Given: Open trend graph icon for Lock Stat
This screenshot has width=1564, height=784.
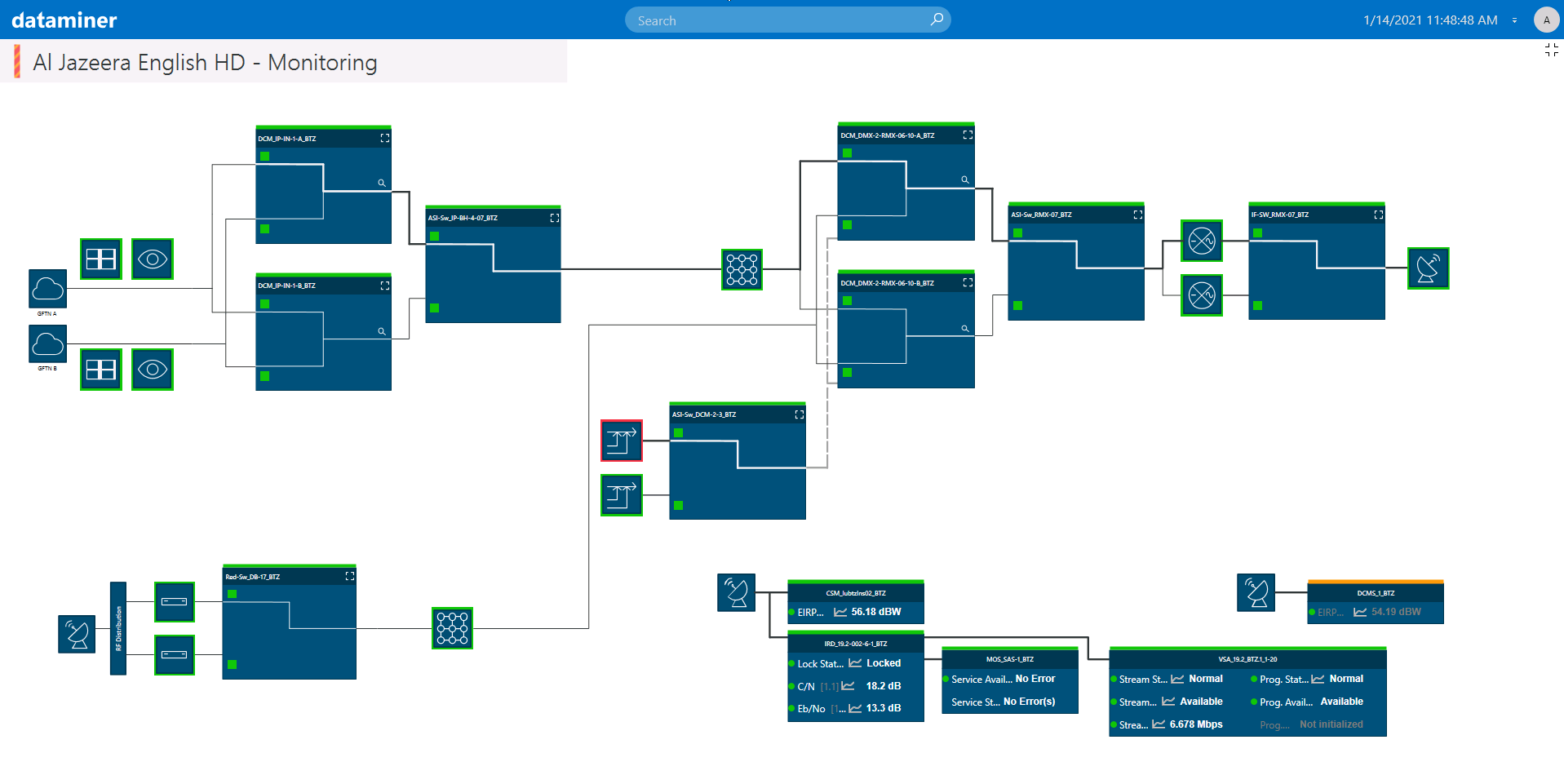Looking at the screenshot, I should pyautogui.click(x=855, y=663).
